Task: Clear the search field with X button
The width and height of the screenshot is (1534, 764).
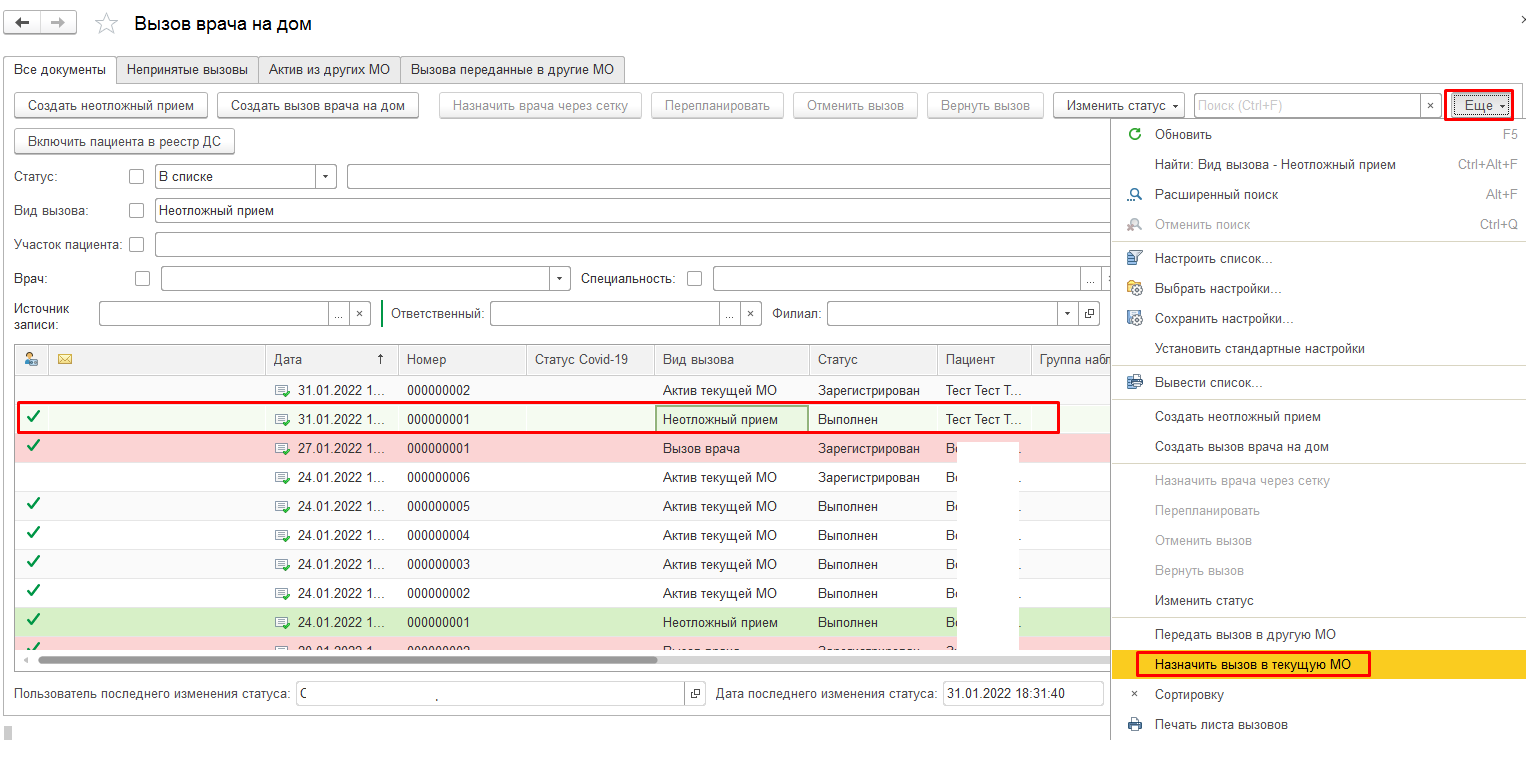Action: [x=1430, y=105]
